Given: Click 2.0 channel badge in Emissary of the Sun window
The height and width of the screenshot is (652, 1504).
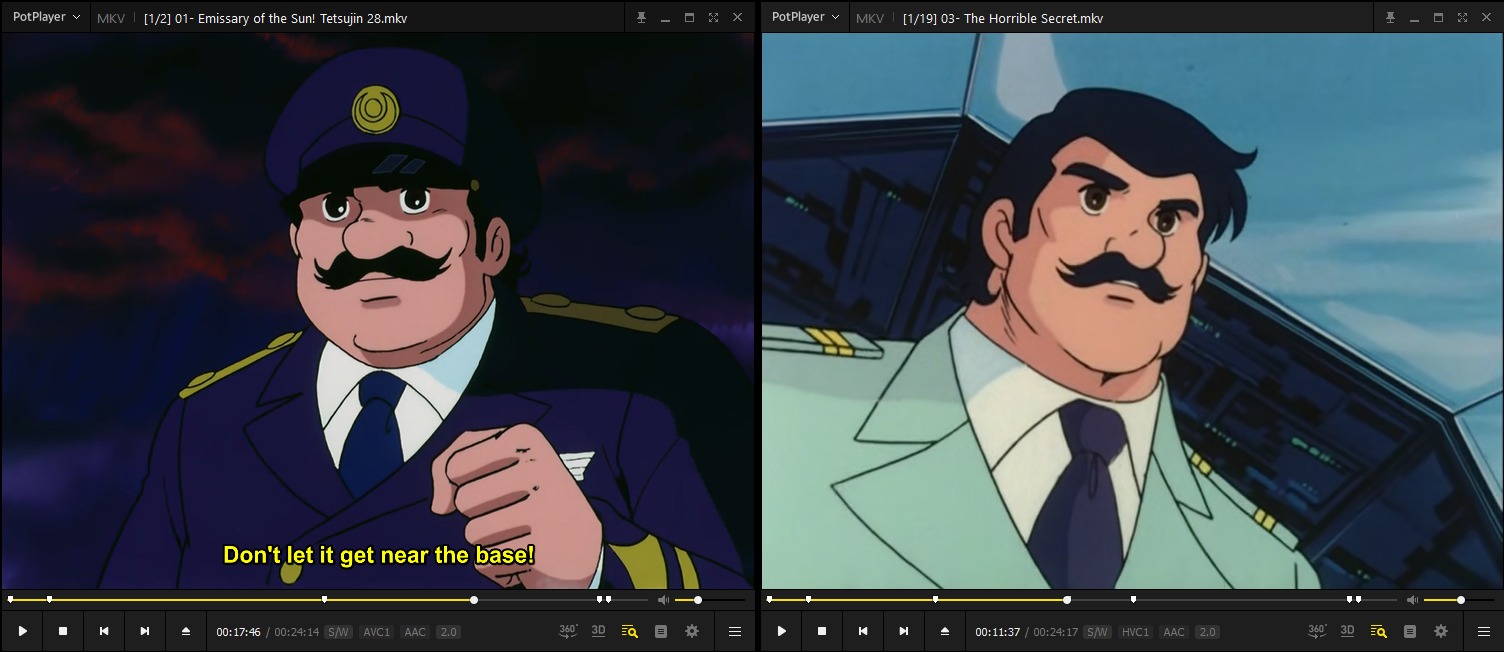Looking at the screenshot, I should click(448, 632).
